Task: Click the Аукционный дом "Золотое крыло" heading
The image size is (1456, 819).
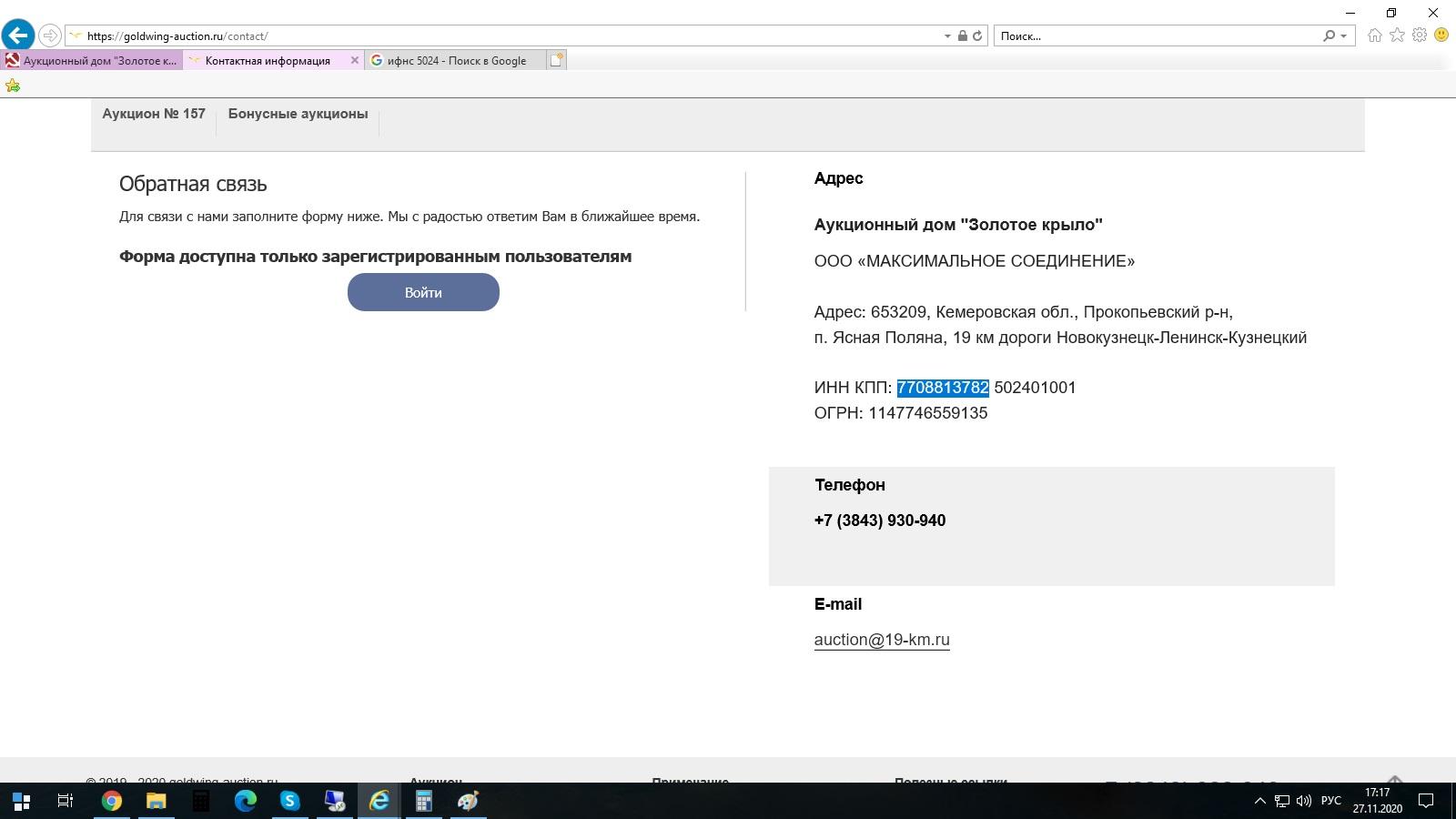Action: (958, 225)
